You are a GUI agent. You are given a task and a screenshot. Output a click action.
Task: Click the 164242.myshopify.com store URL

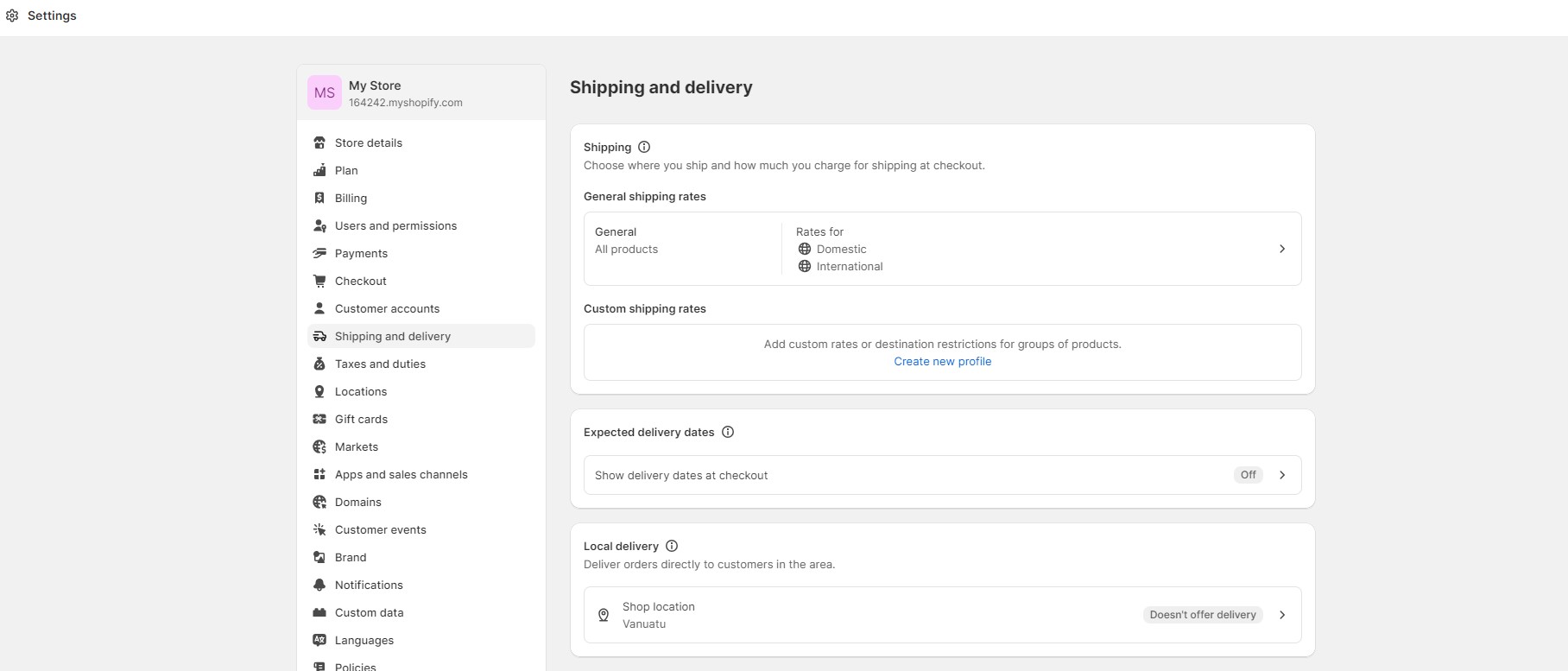[406, 102]
